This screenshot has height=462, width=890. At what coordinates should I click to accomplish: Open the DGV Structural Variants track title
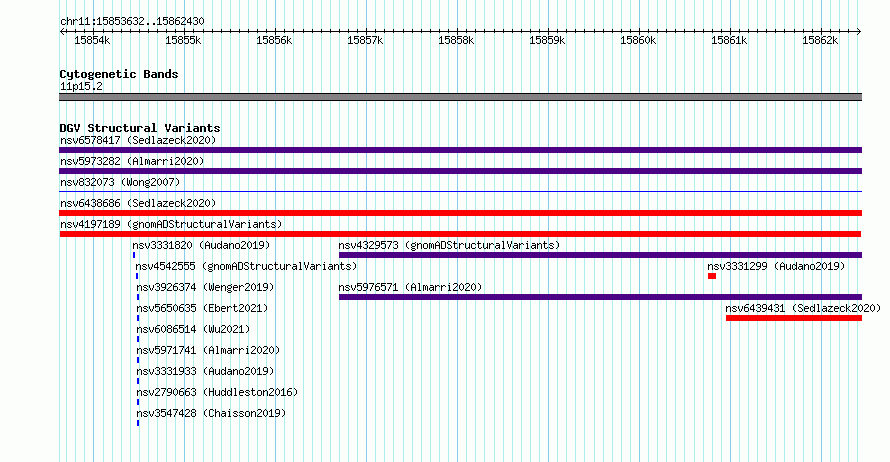[x=140, y=128]
